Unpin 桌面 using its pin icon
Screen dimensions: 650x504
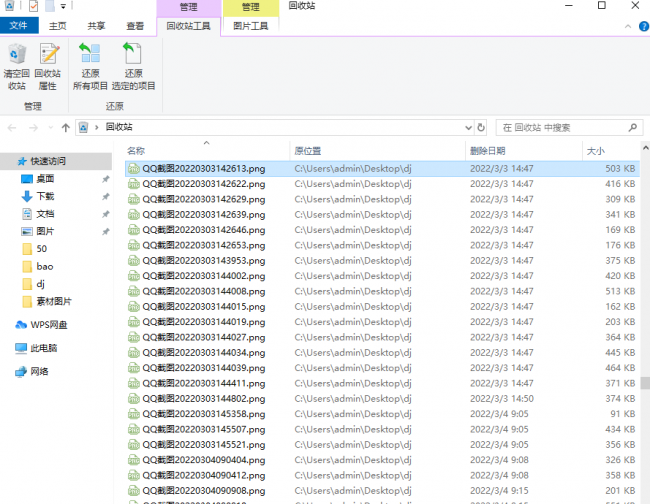click(106, 179)
